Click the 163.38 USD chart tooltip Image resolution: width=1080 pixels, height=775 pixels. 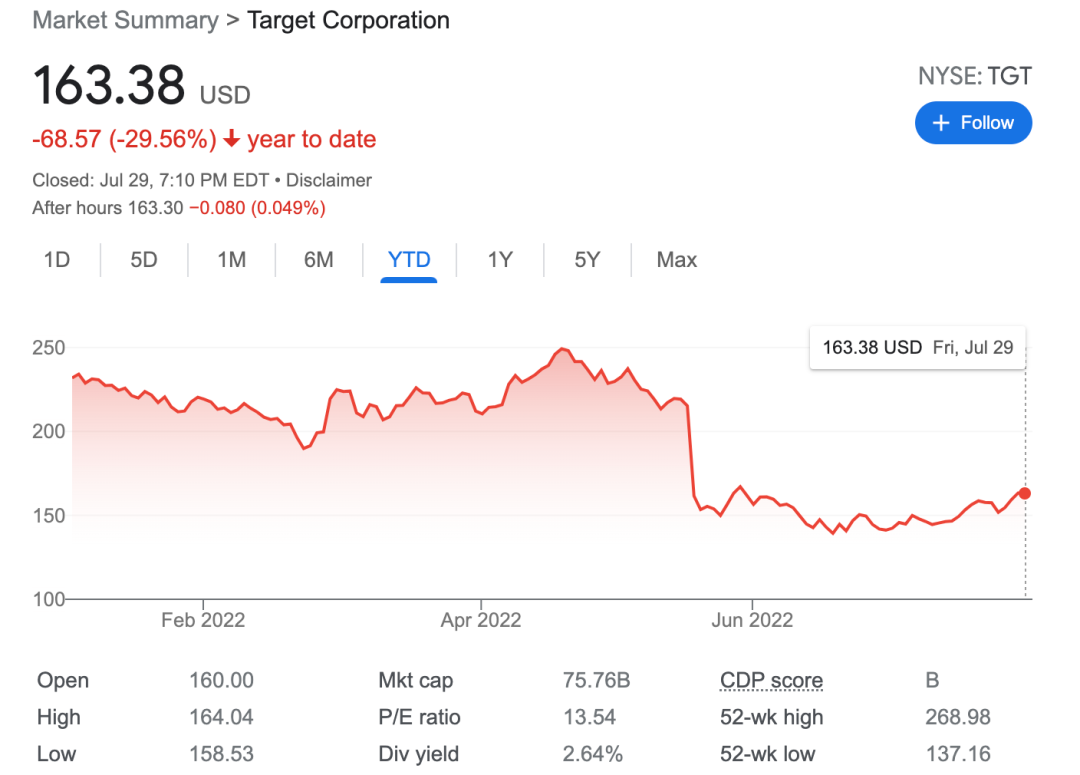click(x=917, y=348)
